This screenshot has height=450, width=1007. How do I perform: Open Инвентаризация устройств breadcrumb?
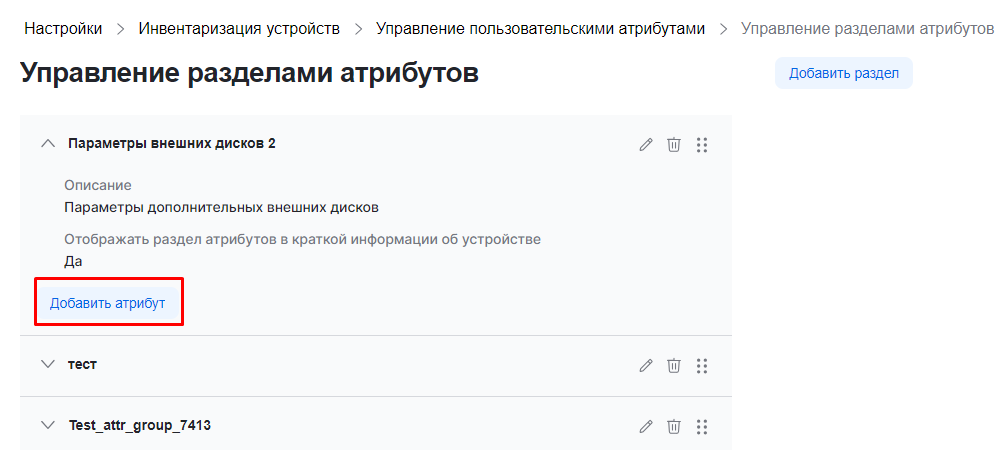point(239,29)
